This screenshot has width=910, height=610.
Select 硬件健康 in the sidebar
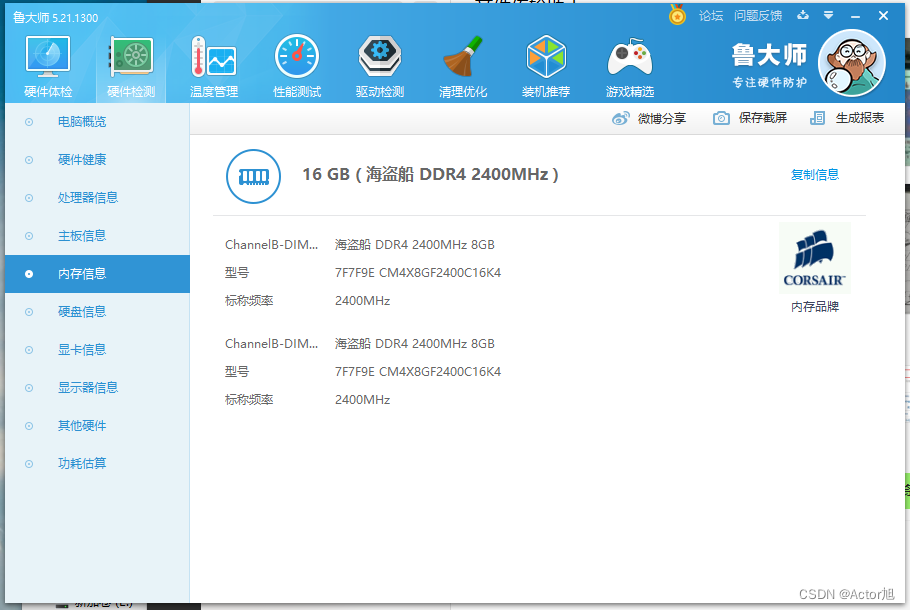click(97, 160)
